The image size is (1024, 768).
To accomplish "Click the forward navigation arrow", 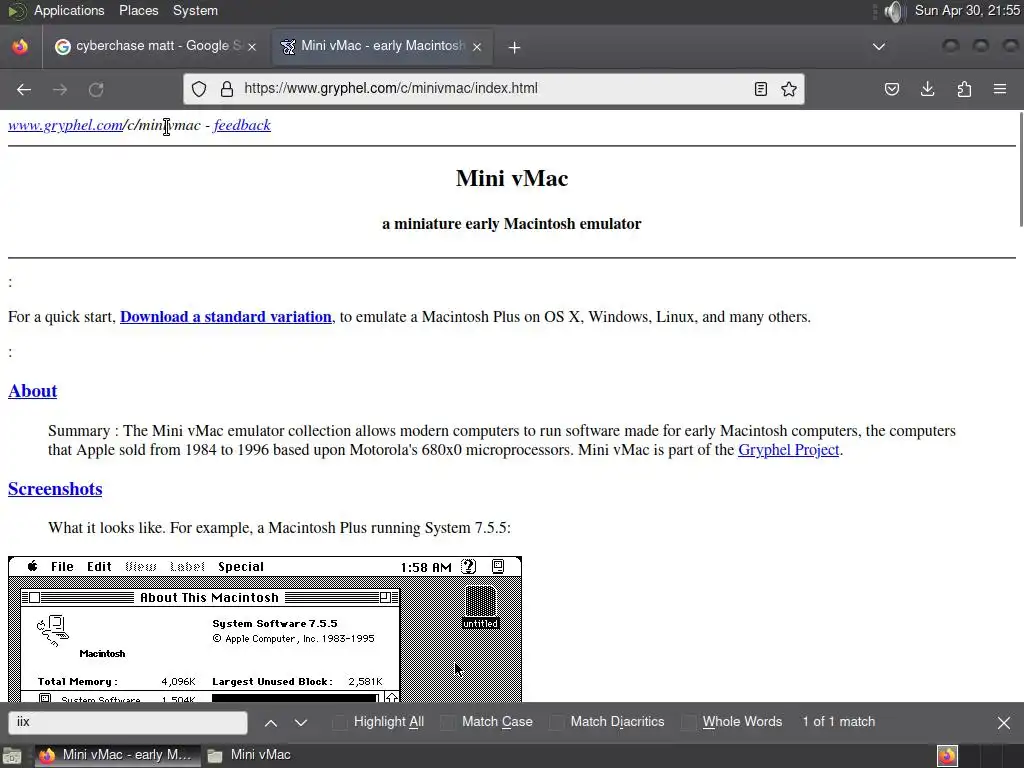I will (60, 89).
